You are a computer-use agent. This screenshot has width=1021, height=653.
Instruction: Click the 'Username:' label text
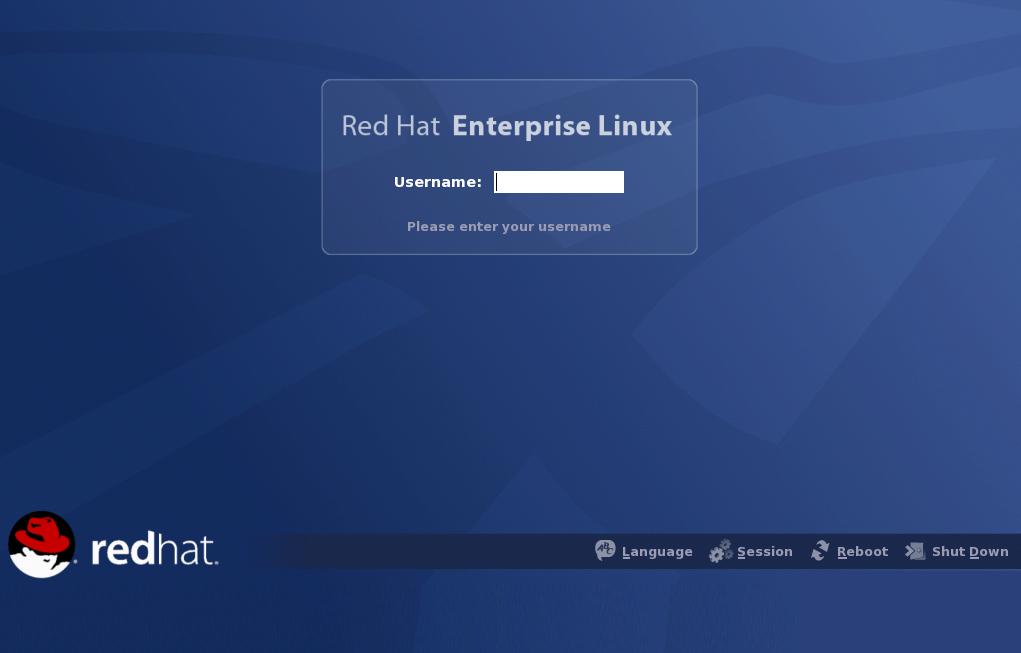tap(438, 182)
